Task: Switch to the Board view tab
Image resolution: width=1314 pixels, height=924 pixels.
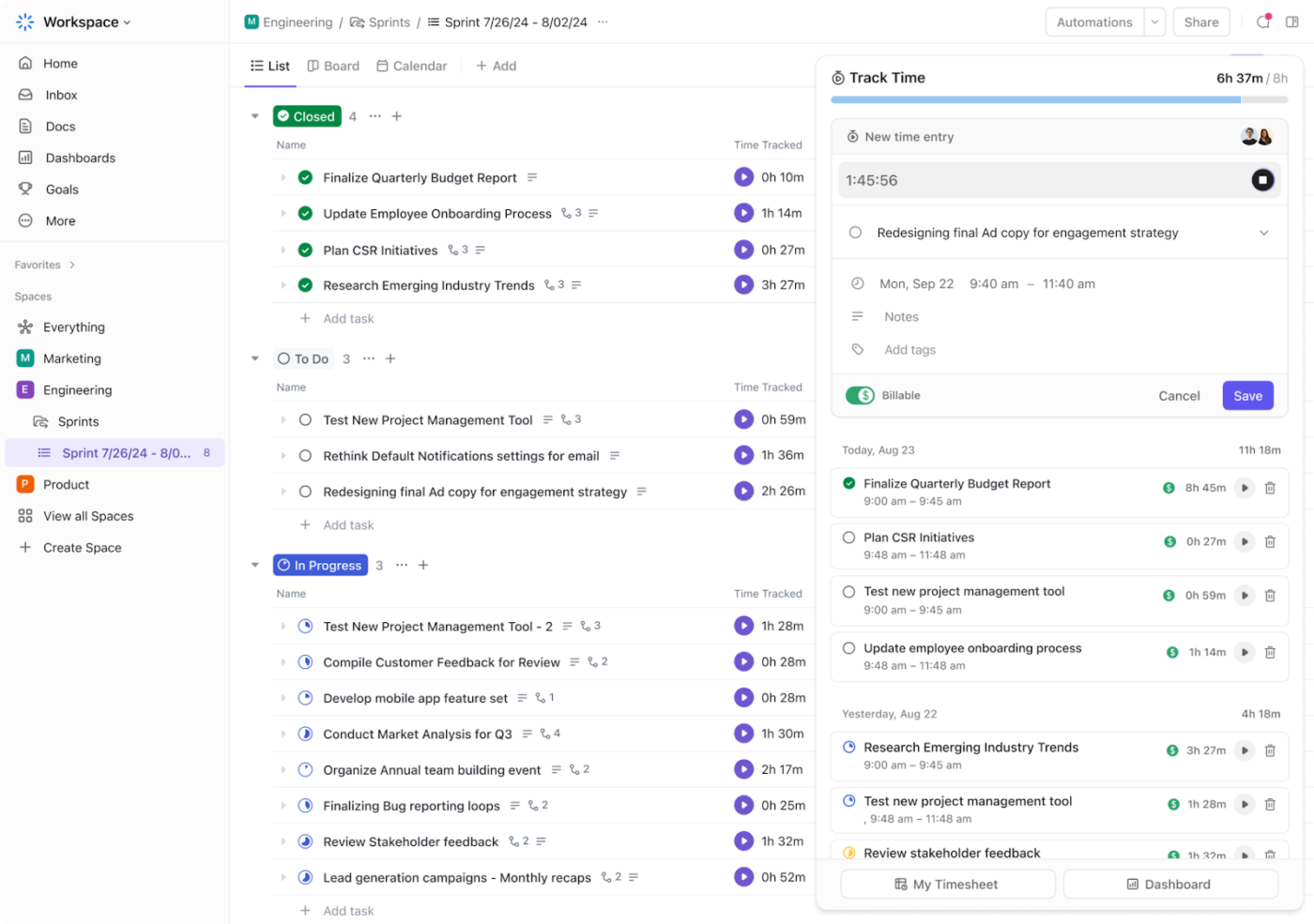Action: [333, 66]
